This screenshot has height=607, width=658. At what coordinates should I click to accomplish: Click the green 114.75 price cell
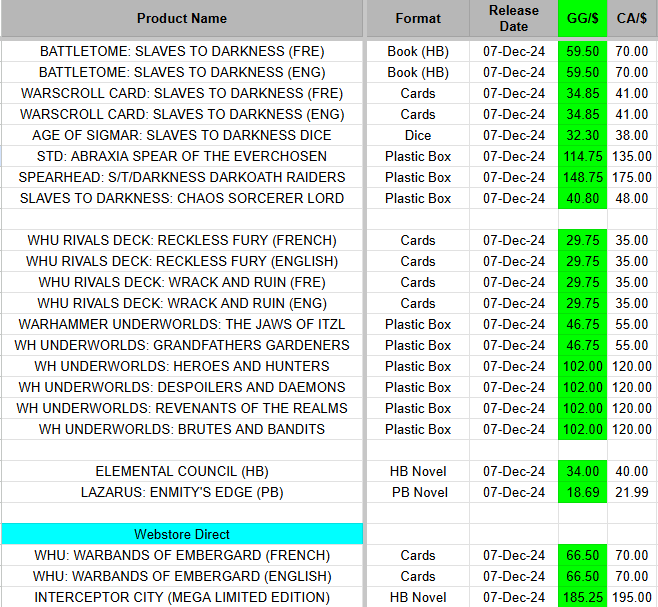coord(582,156)
